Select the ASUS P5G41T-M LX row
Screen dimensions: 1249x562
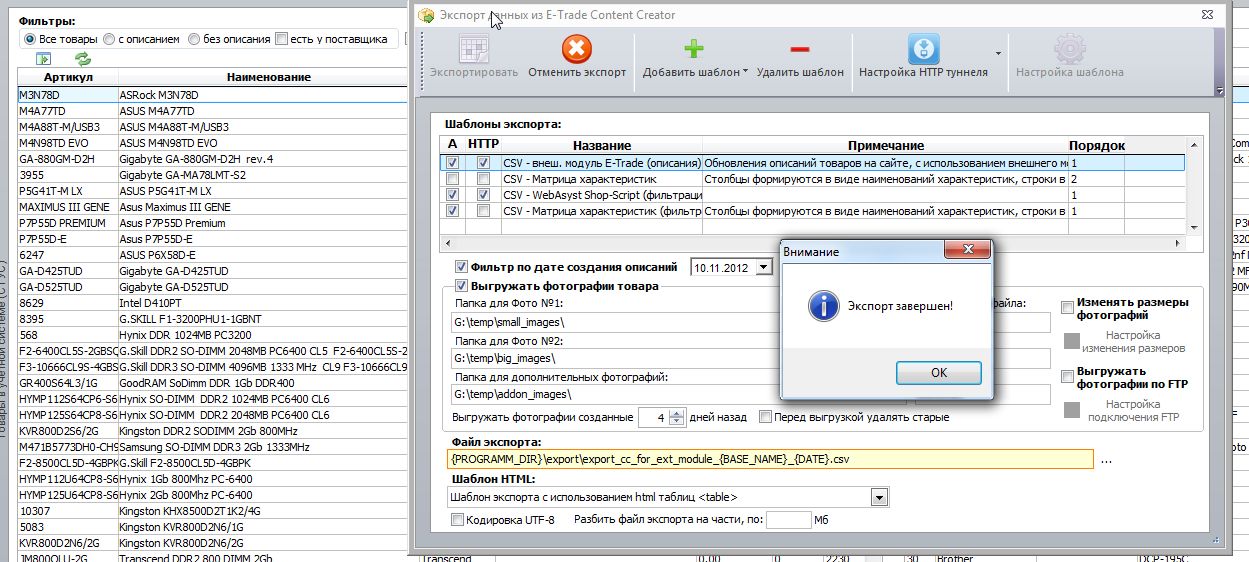pos(213,190)
